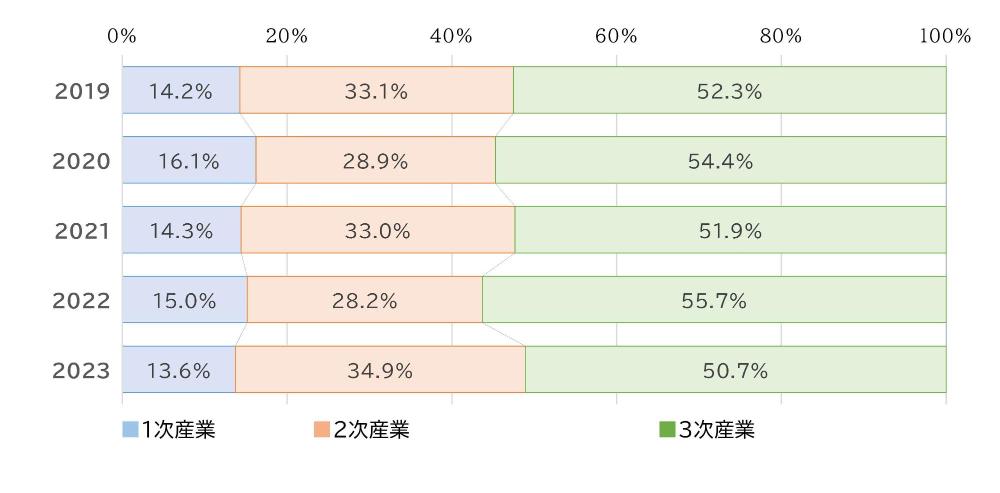The height and width of the screenshot is (493, 1000).
Task: Click the 2021 orange segment 33.0%
Action: click(x=377, y=231)
